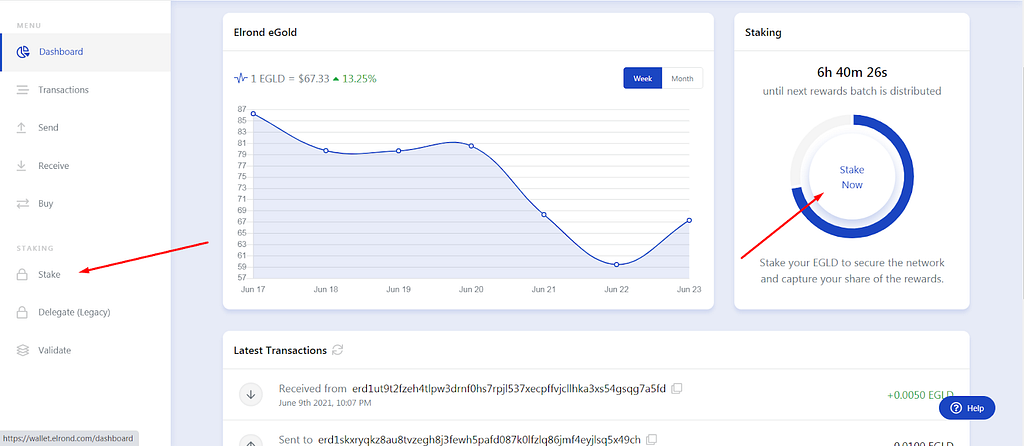Copy the sent-to address
Screen dimensions: 1024x446
point(652,438)
